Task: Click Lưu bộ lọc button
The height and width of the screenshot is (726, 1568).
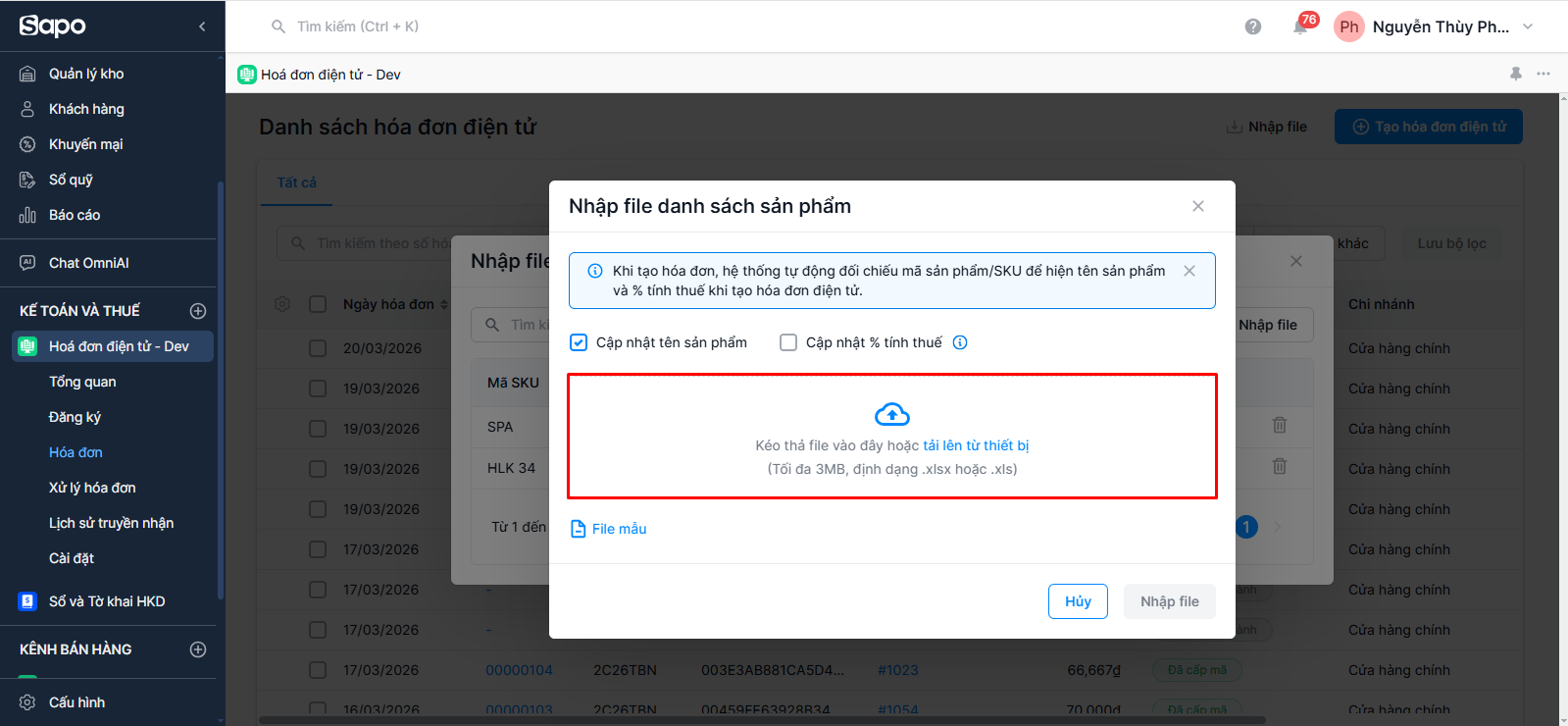Action: 1451,243
